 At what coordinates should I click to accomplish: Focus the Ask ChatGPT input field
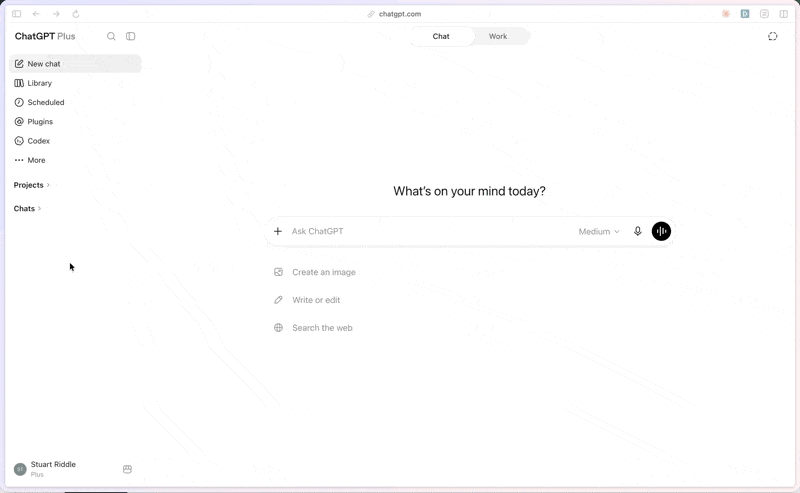coord(431,231)
